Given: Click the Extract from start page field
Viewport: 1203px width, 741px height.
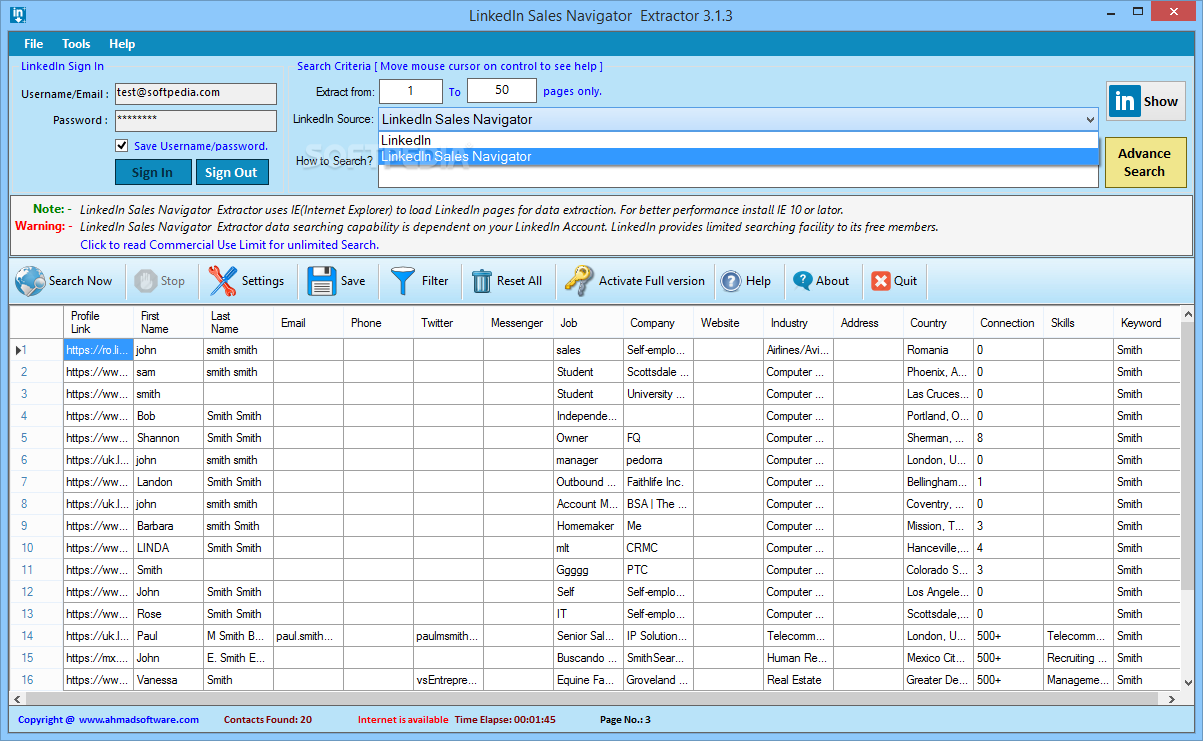Looking at the screenshot, I should click(410, 91).
